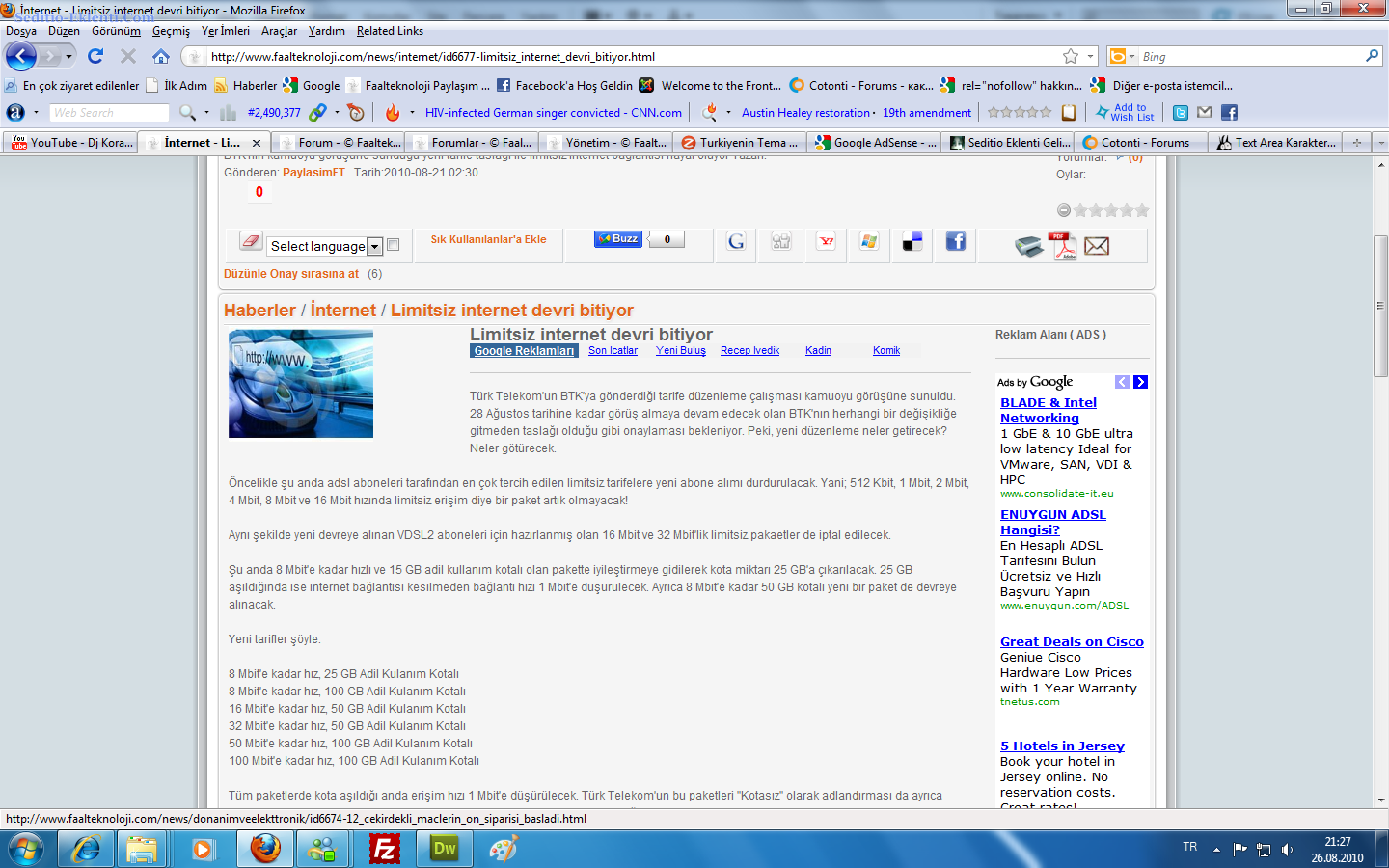1389x868 pixels.
Task: Go back using the navigation back arrow
Action: pos(21,56)
